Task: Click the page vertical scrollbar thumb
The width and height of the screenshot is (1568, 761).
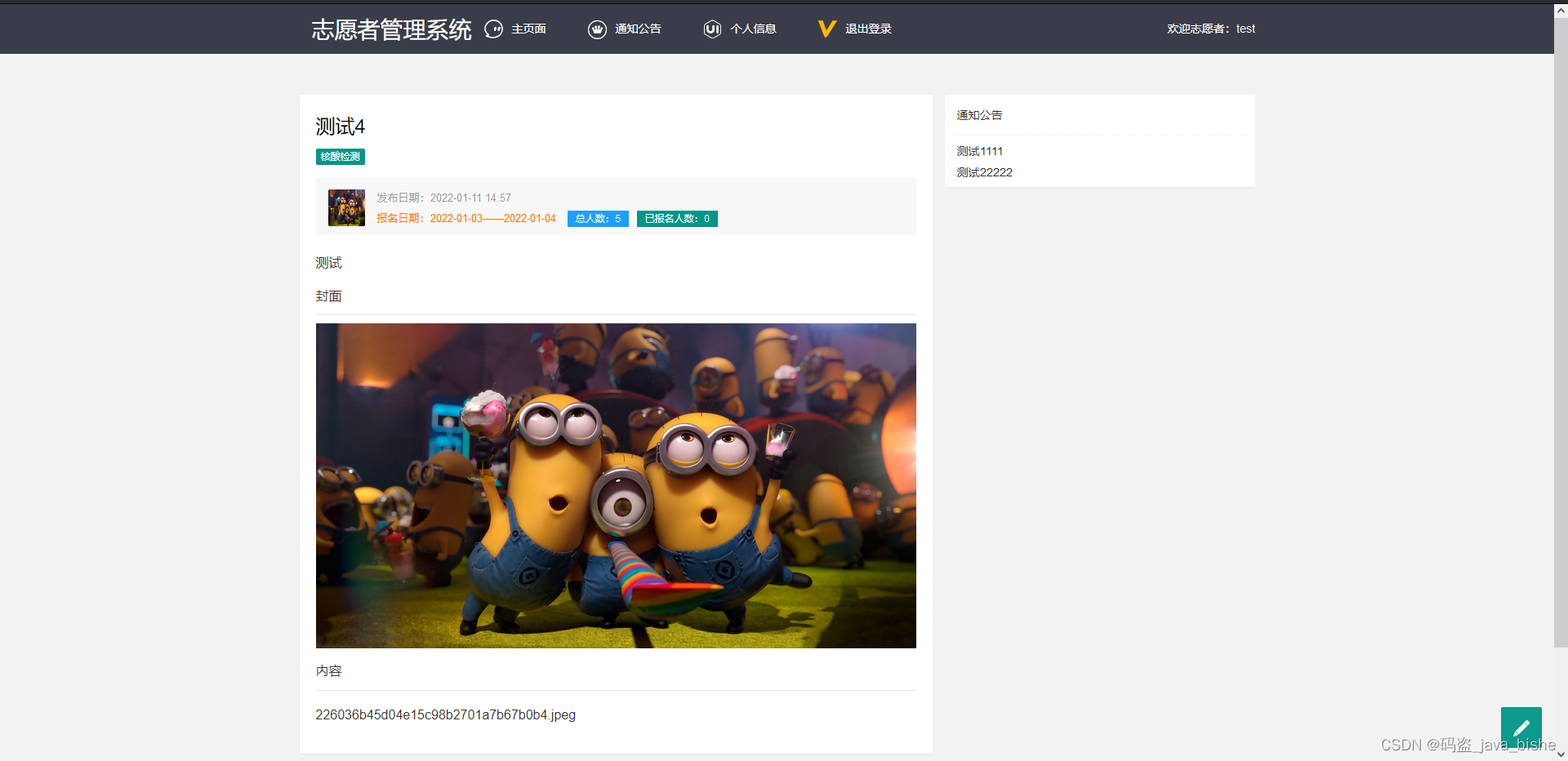Action: point(1561,333)
